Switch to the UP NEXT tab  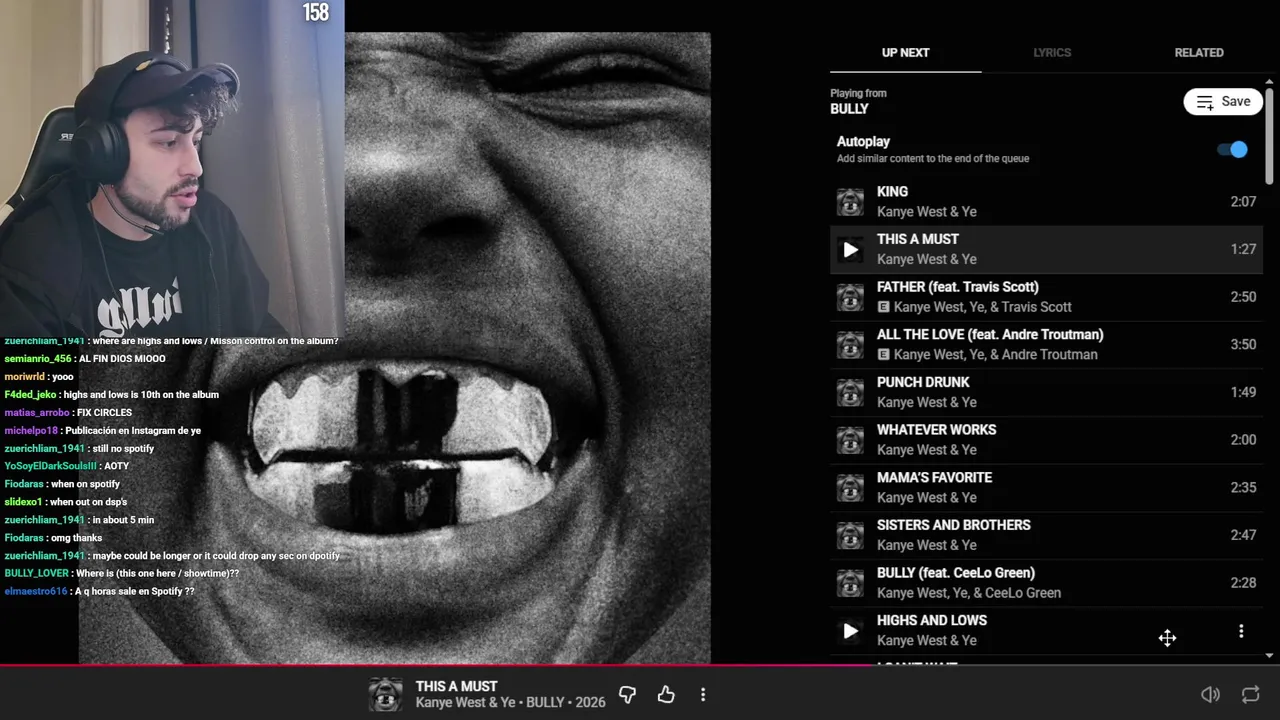pos(905,53)
